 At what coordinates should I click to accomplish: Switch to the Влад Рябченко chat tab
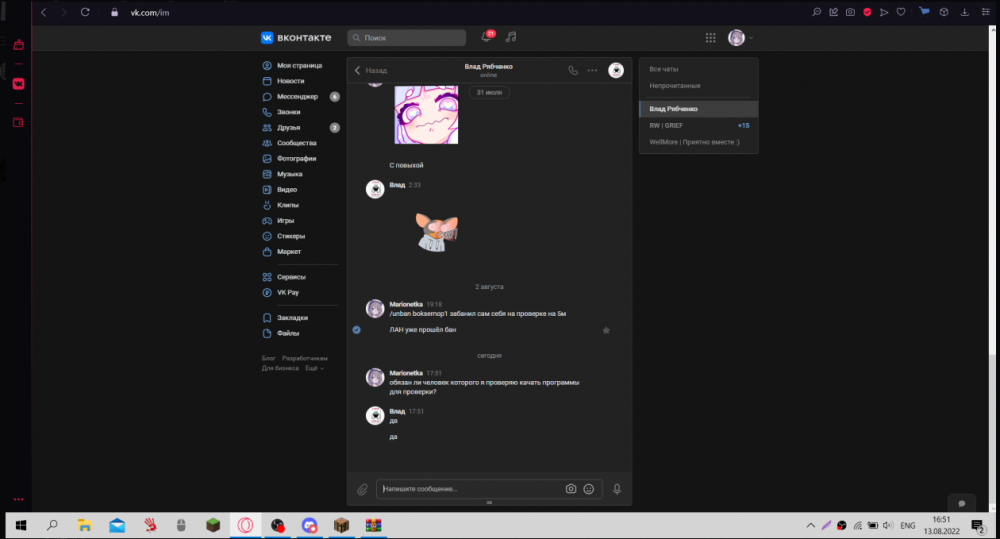pos(698,109)
